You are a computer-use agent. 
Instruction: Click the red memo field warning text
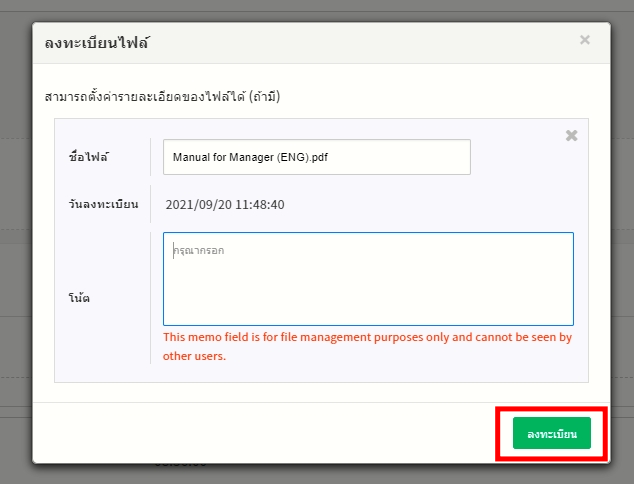pyautogui.click(x=367, y=338)
